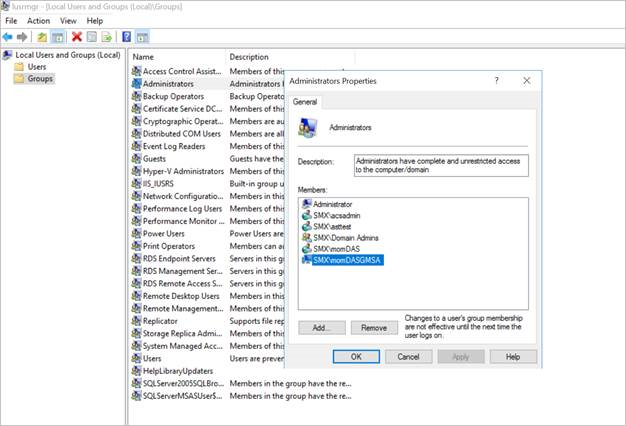
Task: Click the Export List toolbar icon
Action: pyautogui.click(x=107, y=38)
